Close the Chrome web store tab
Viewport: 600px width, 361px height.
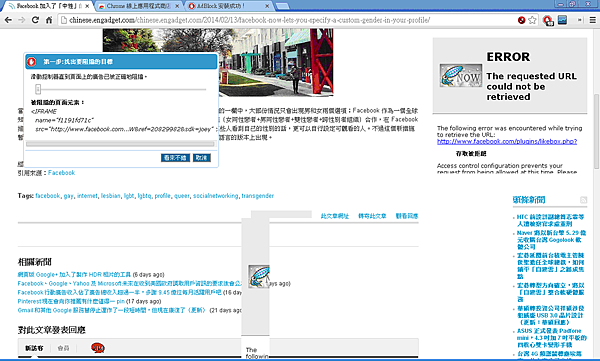click(x=177, y=6)
